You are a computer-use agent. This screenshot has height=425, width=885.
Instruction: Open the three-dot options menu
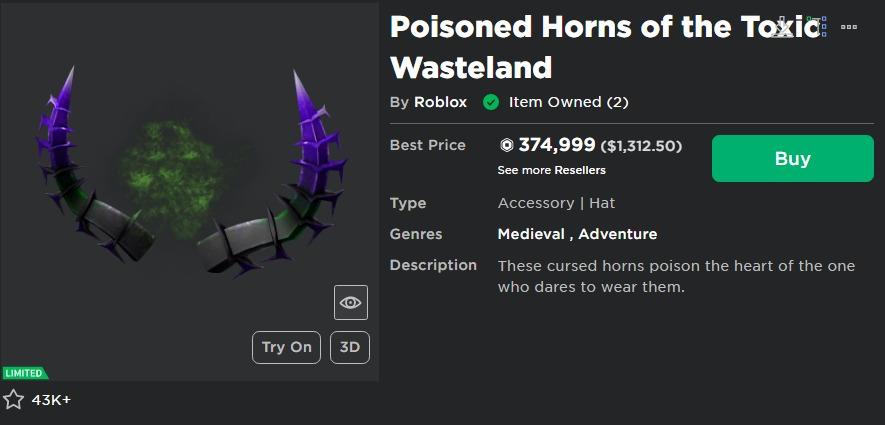849,27
